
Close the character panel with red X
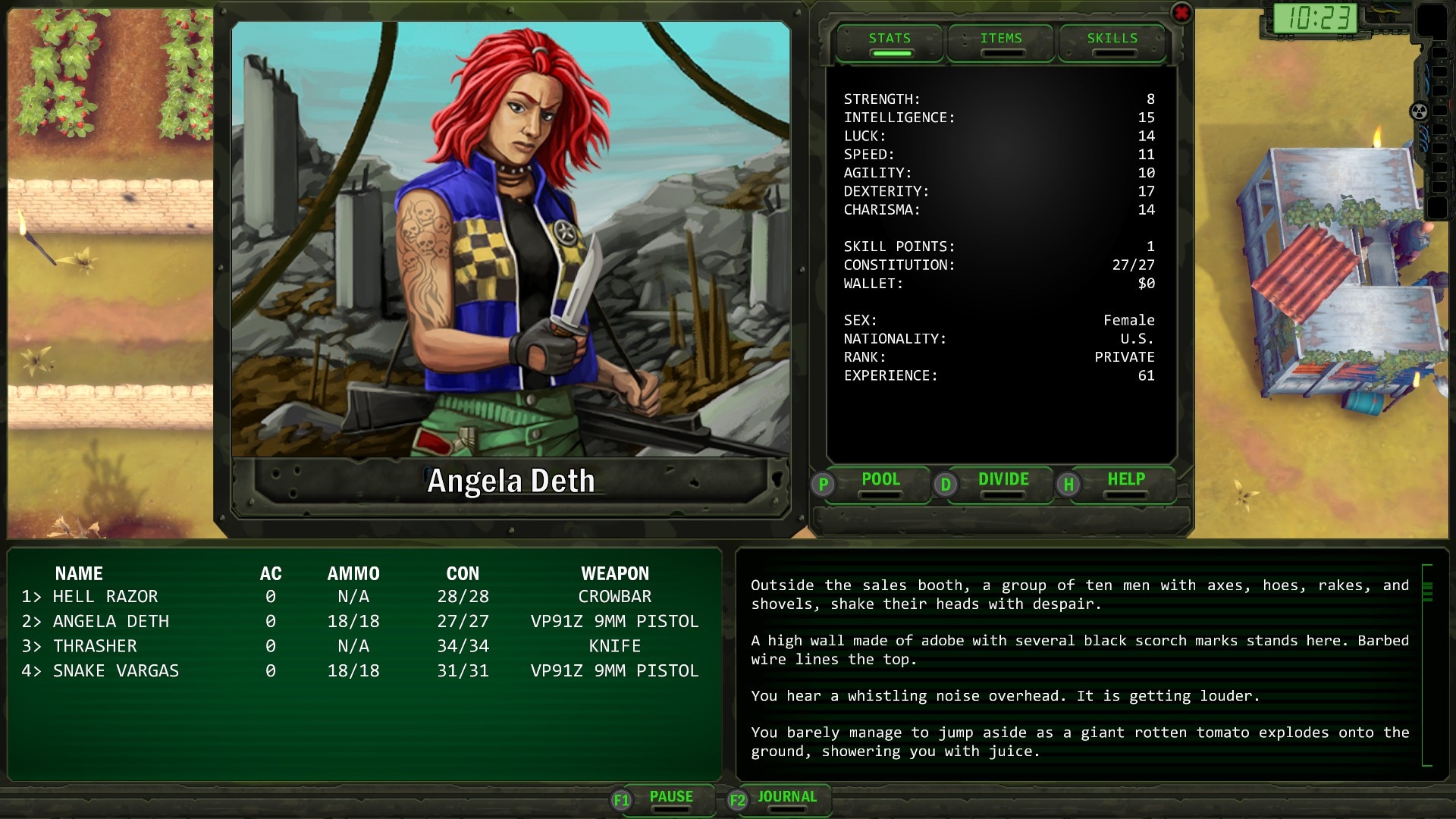1181,13
